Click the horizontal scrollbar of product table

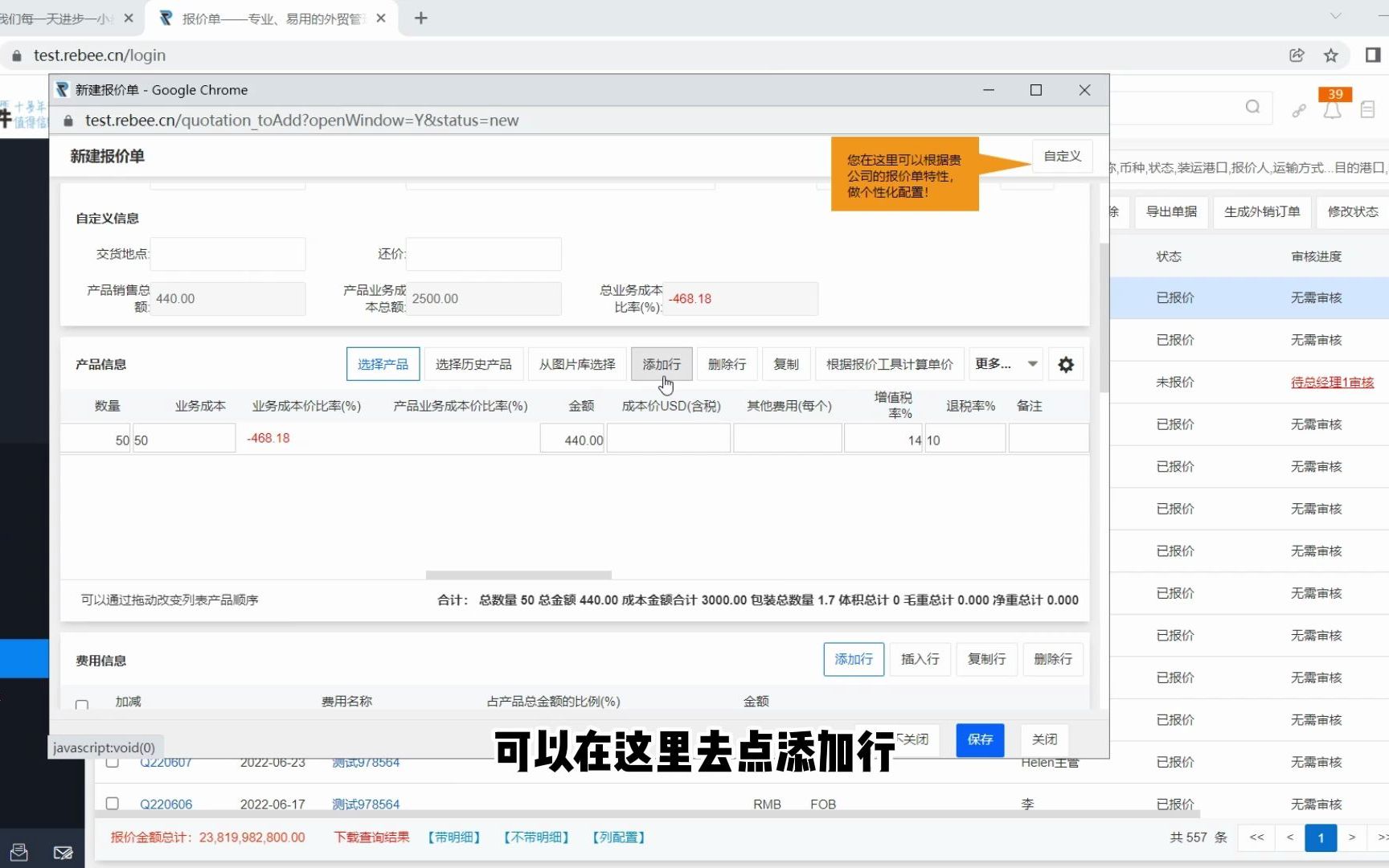point(518,575)
